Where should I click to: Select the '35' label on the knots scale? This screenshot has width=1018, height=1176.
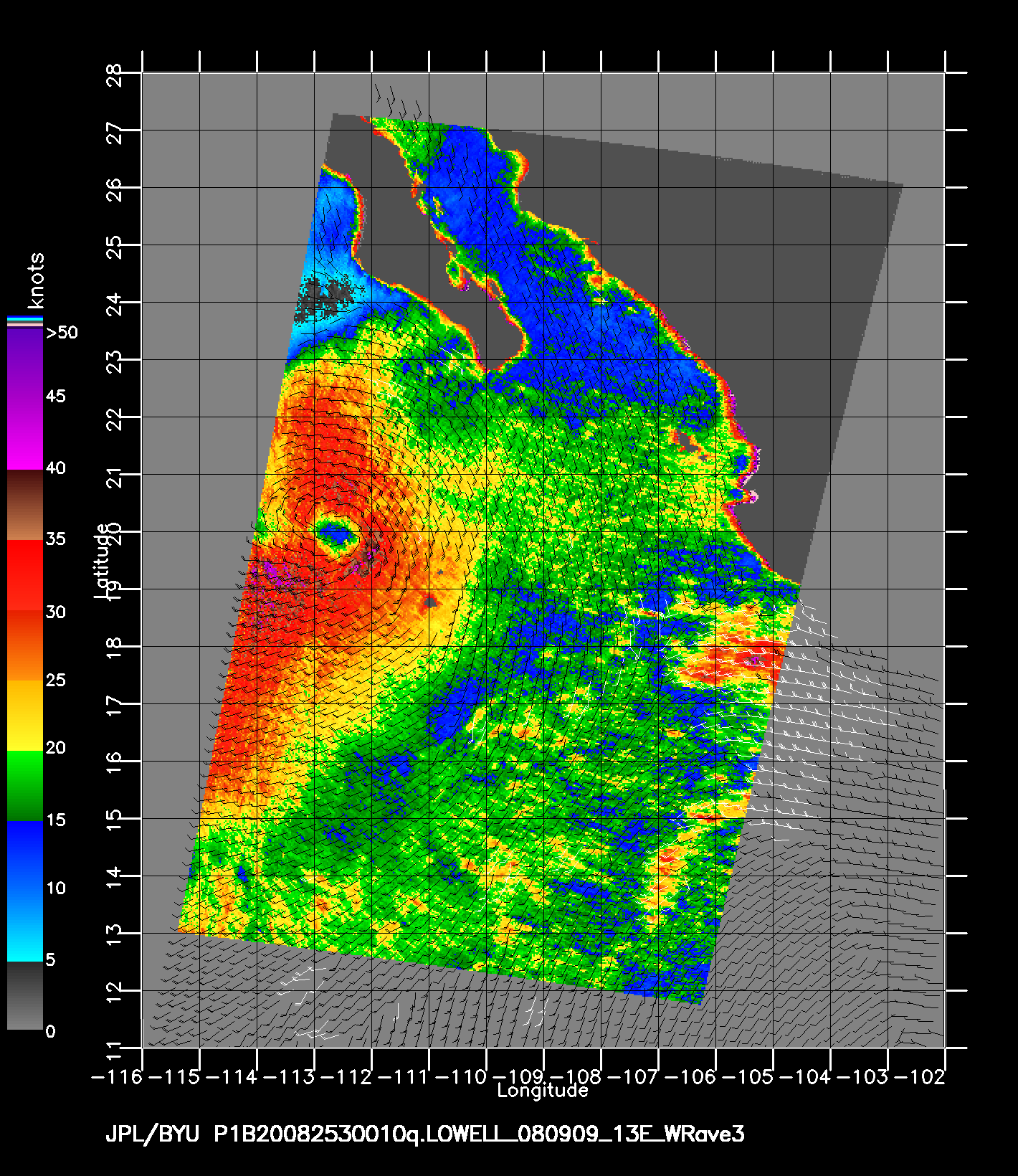coord(56,539)
